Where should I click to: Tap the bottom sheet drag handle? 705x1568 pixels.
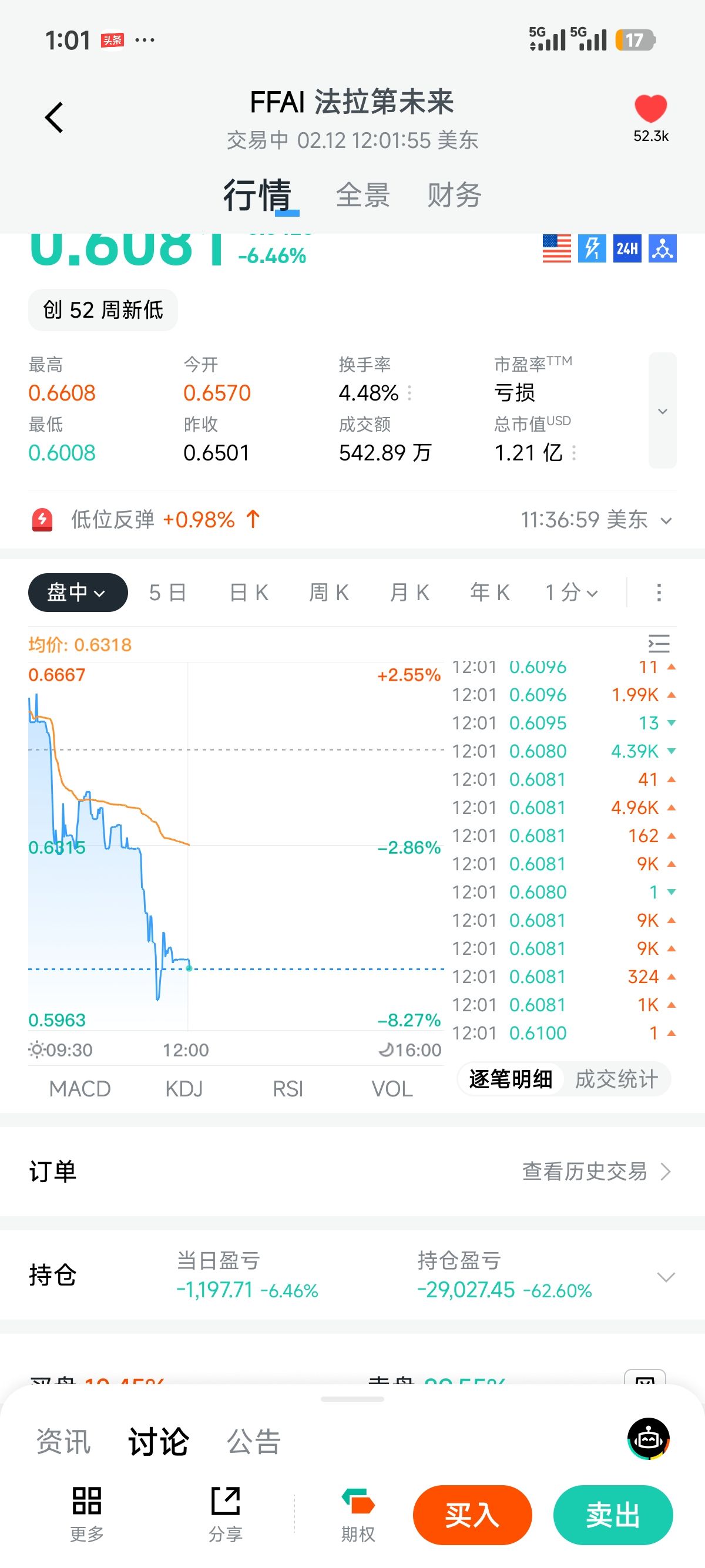[352, 1399]
